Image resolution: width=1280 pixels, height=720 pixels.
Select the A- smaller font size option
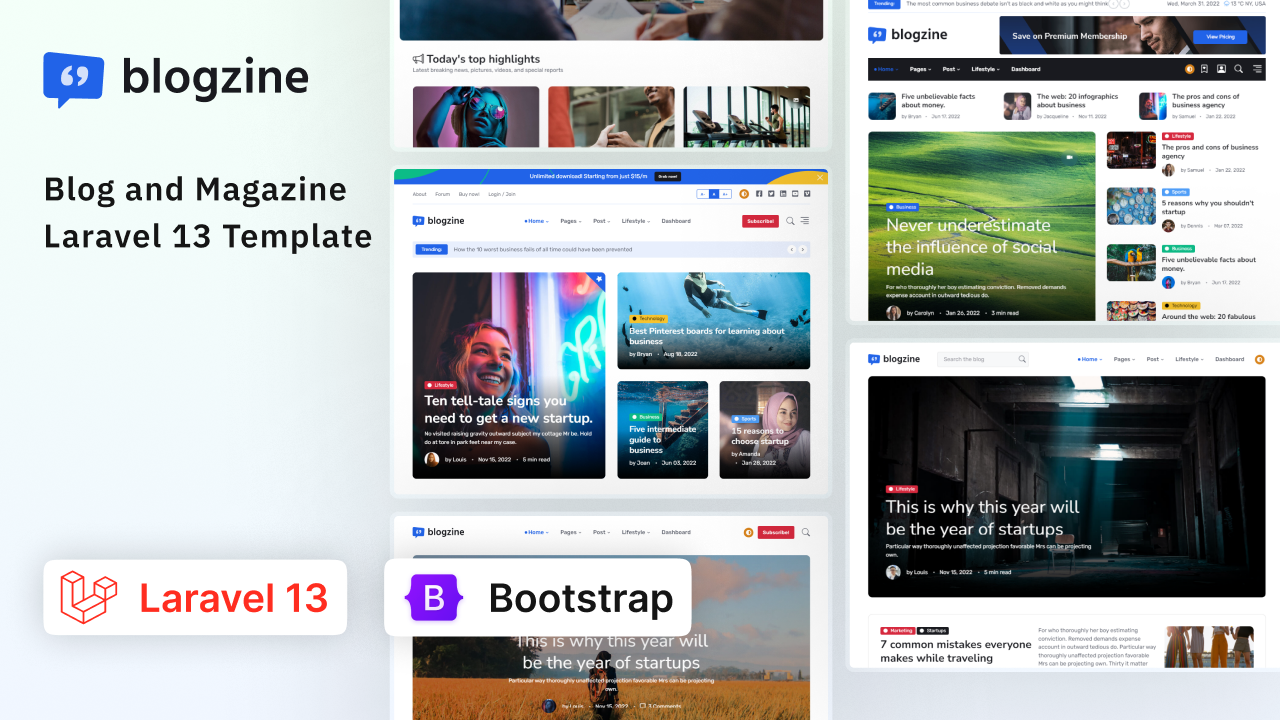click(x=703, y=194)
